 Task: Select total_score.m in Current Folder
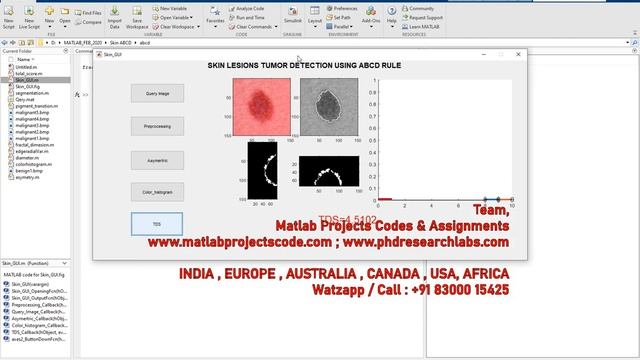(29, 73)
